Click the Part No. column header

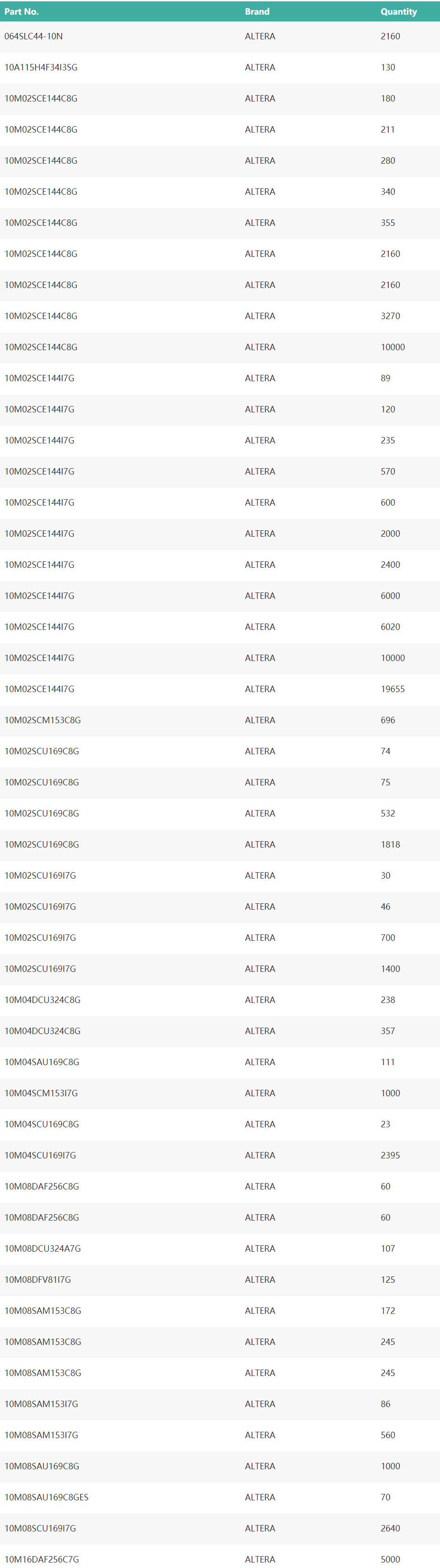[x=21, y=11]
